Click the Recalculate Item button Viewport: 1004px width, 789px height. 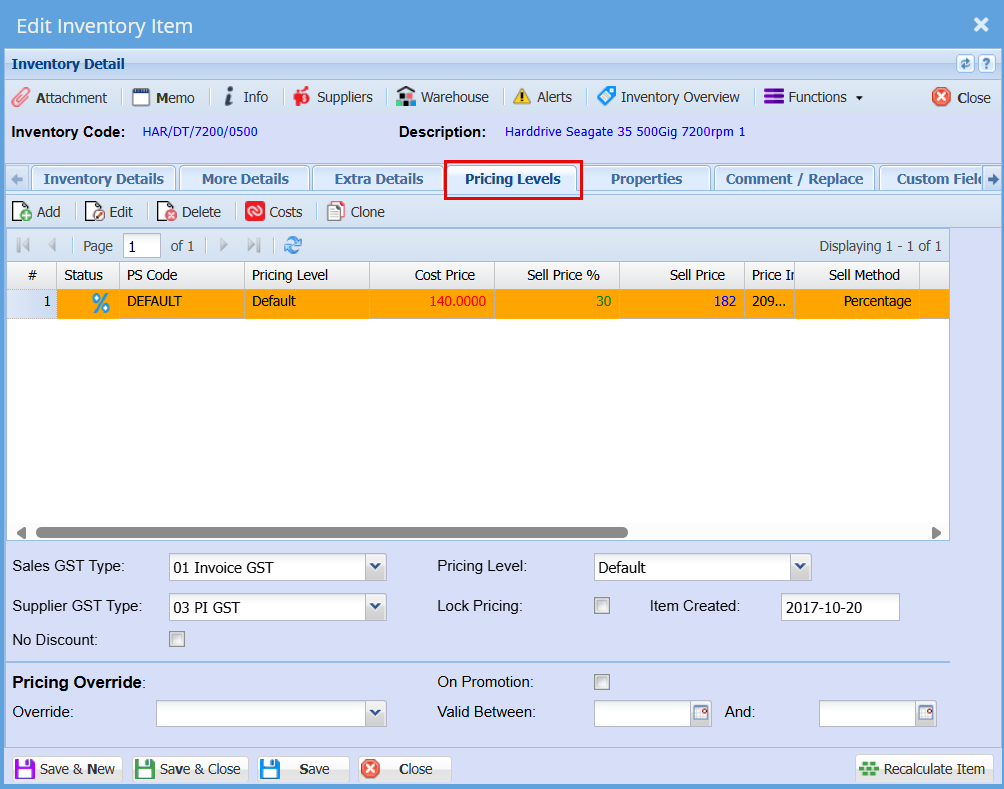[923, 769]
